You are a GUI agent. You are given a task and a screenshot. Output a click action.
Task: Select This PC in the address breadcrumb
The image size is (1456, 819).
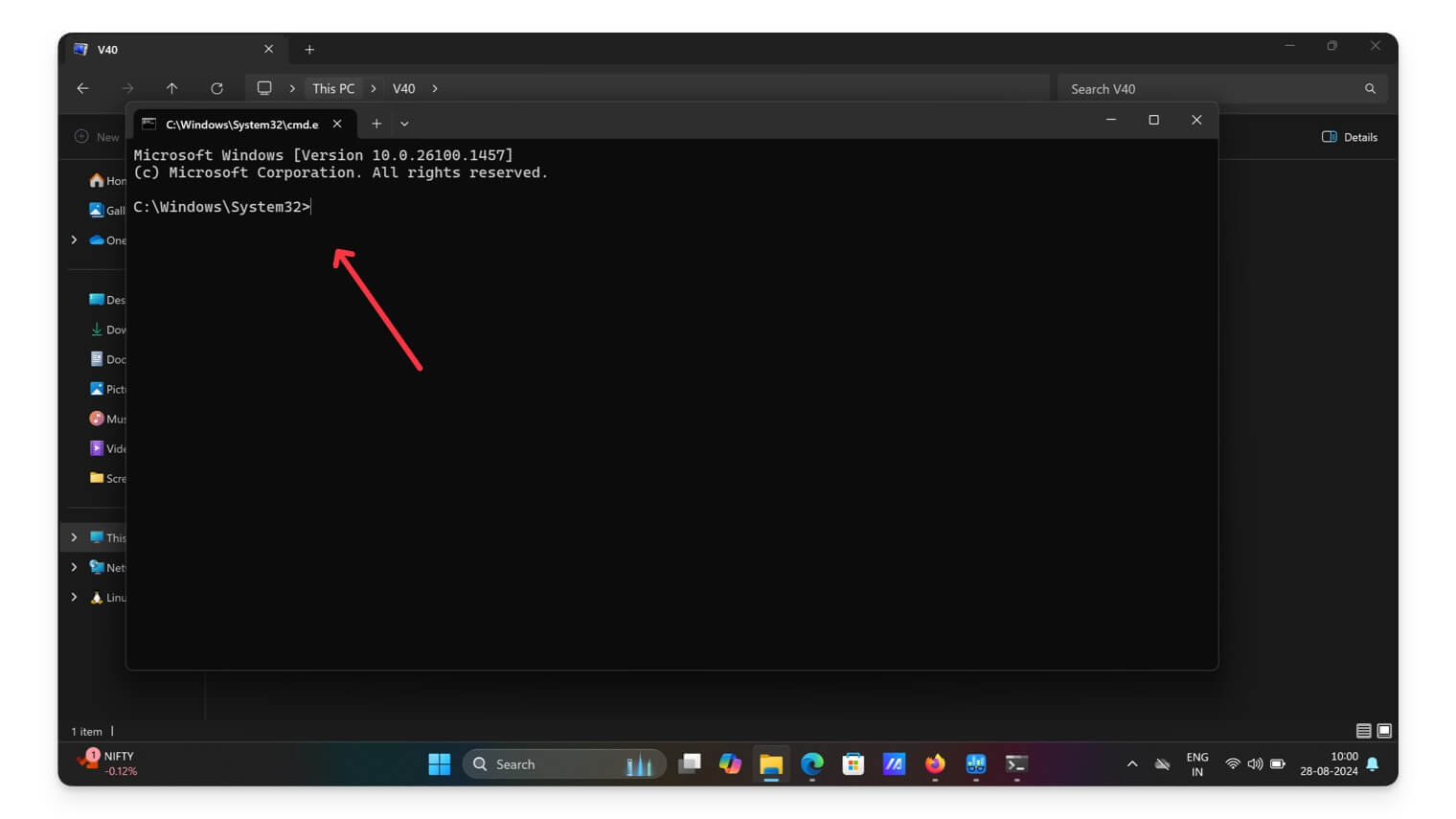pos(333,88)
